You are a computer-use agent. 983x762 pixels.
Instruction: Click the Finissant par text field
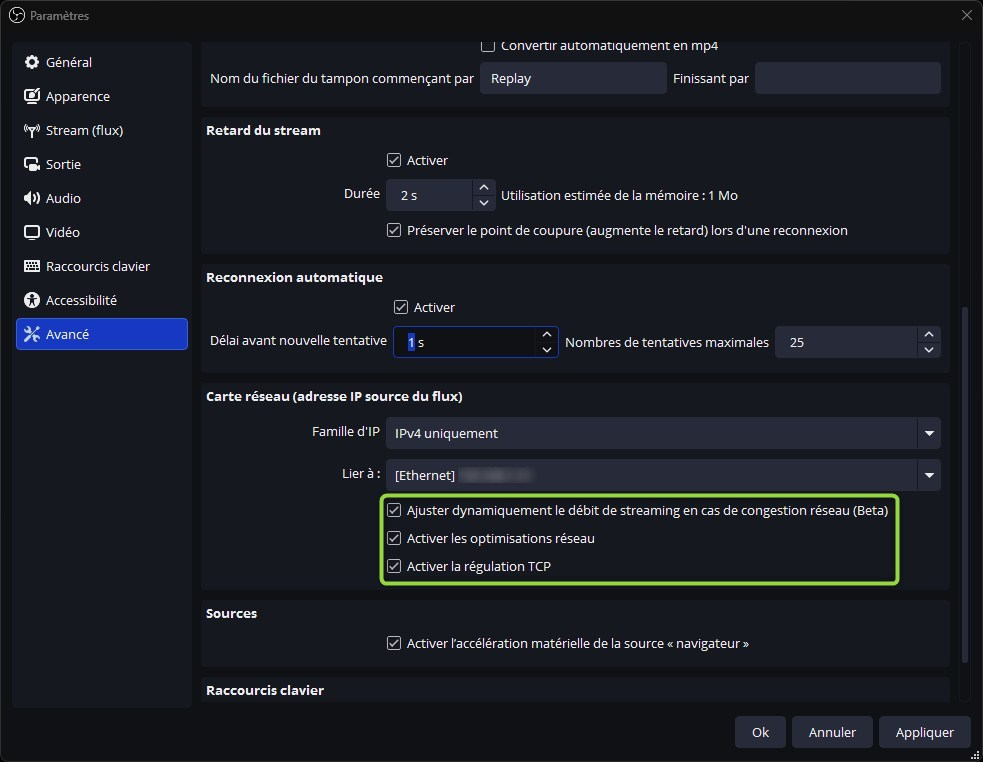tap(847, 78)
